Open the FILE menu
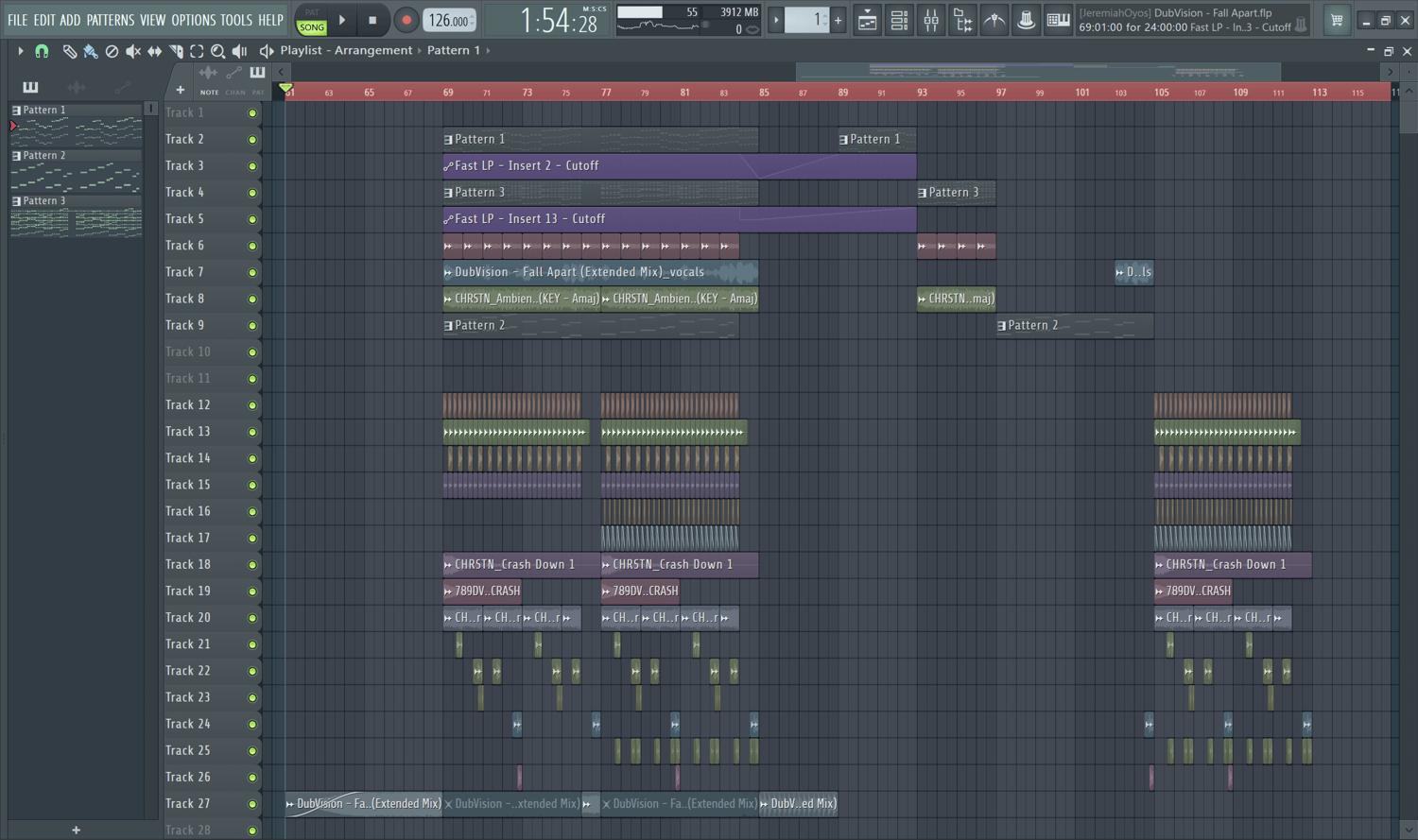Viewport: 1418px width, 840px height. pyautogui.click(x=17, y=20)
